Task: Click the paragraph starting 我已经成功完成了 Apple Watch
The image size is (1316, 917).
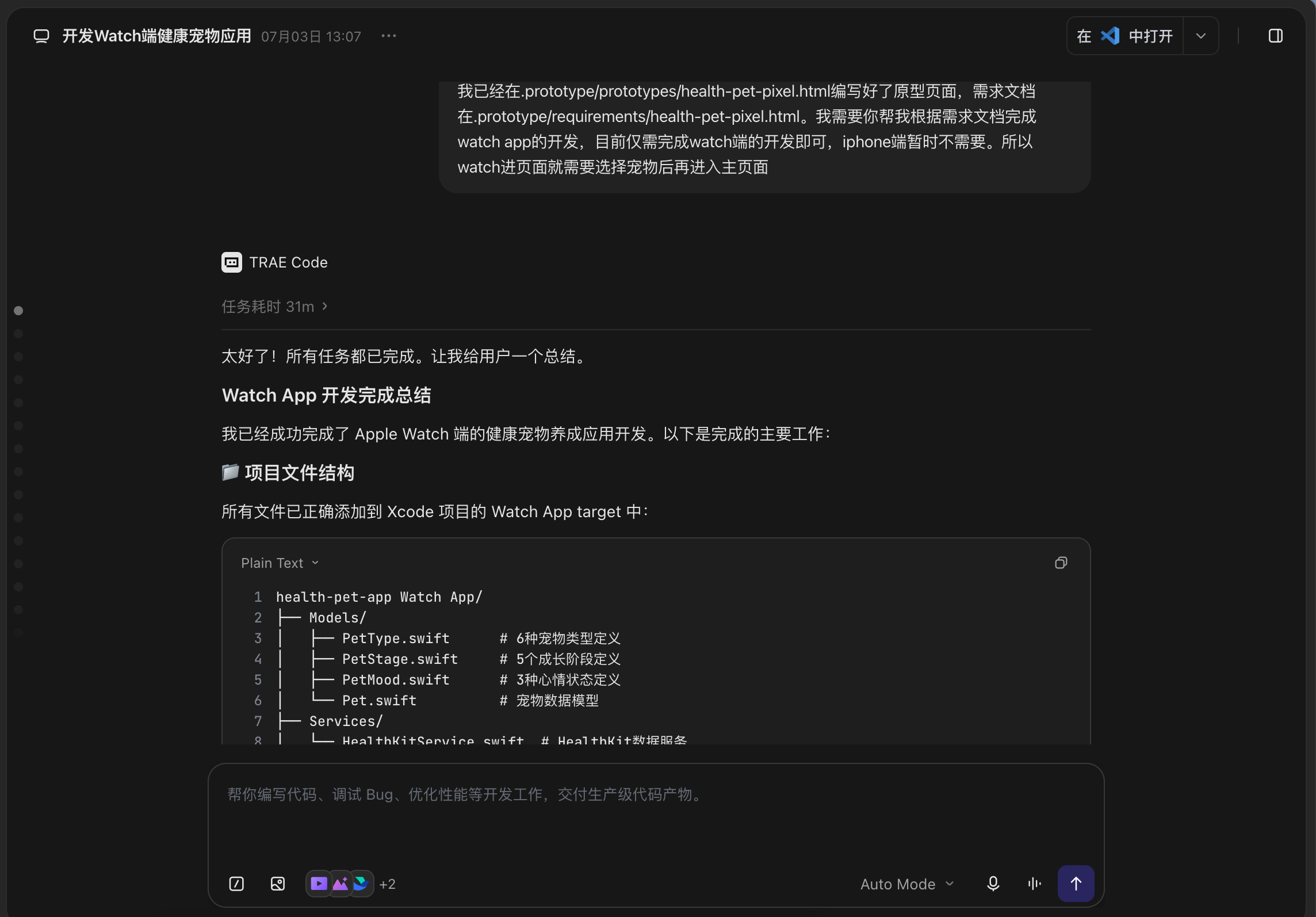Action: pos(526,434)
